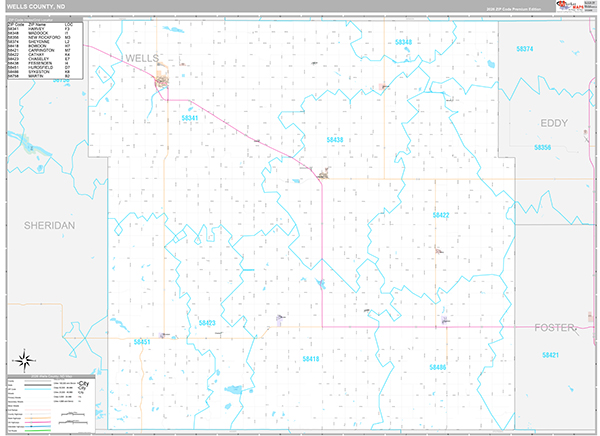
Task: Click the green line sample at the legend bottom
Action: [38, 431]
